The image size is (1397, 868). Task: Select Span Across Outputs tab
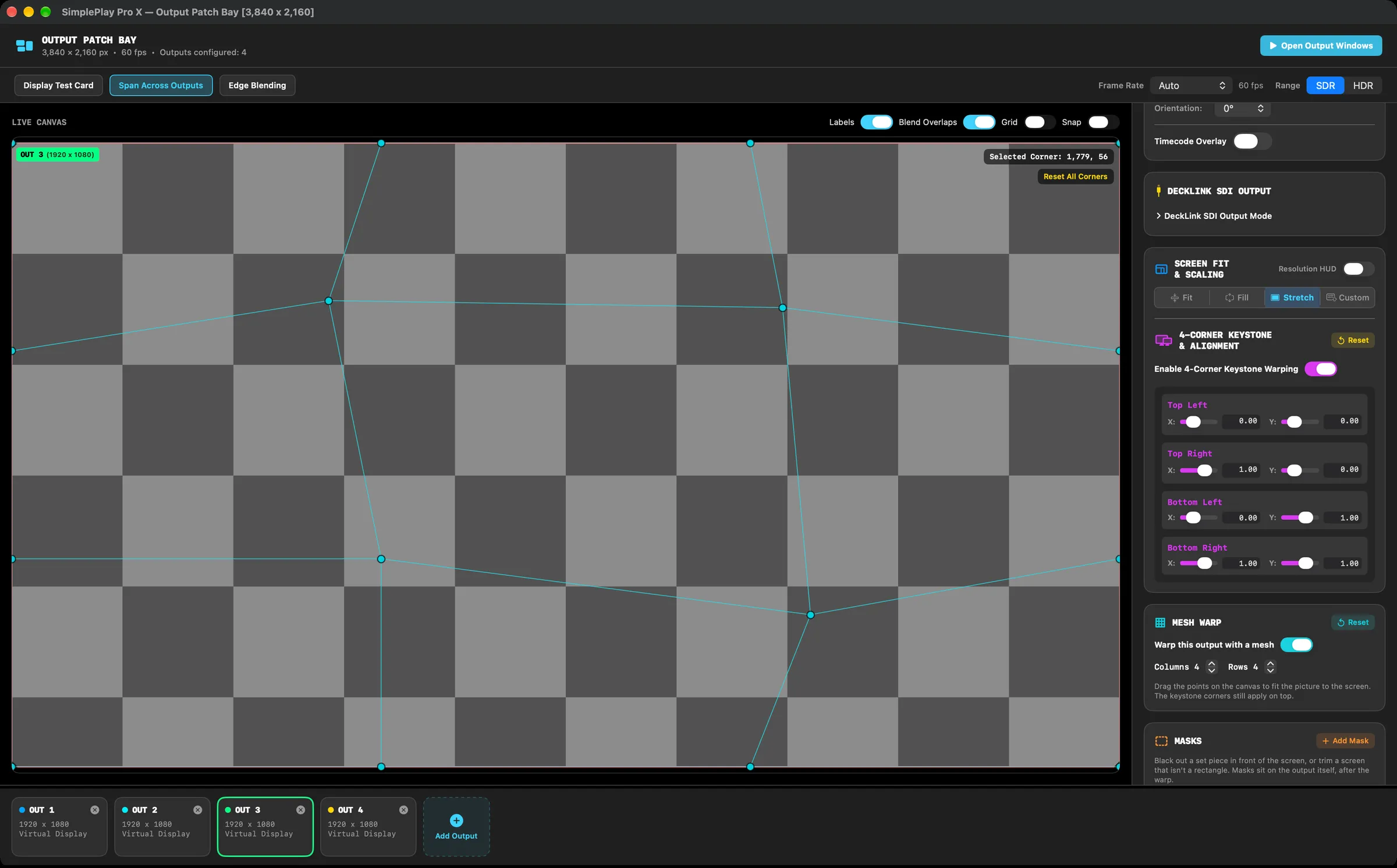click(161, 86)
